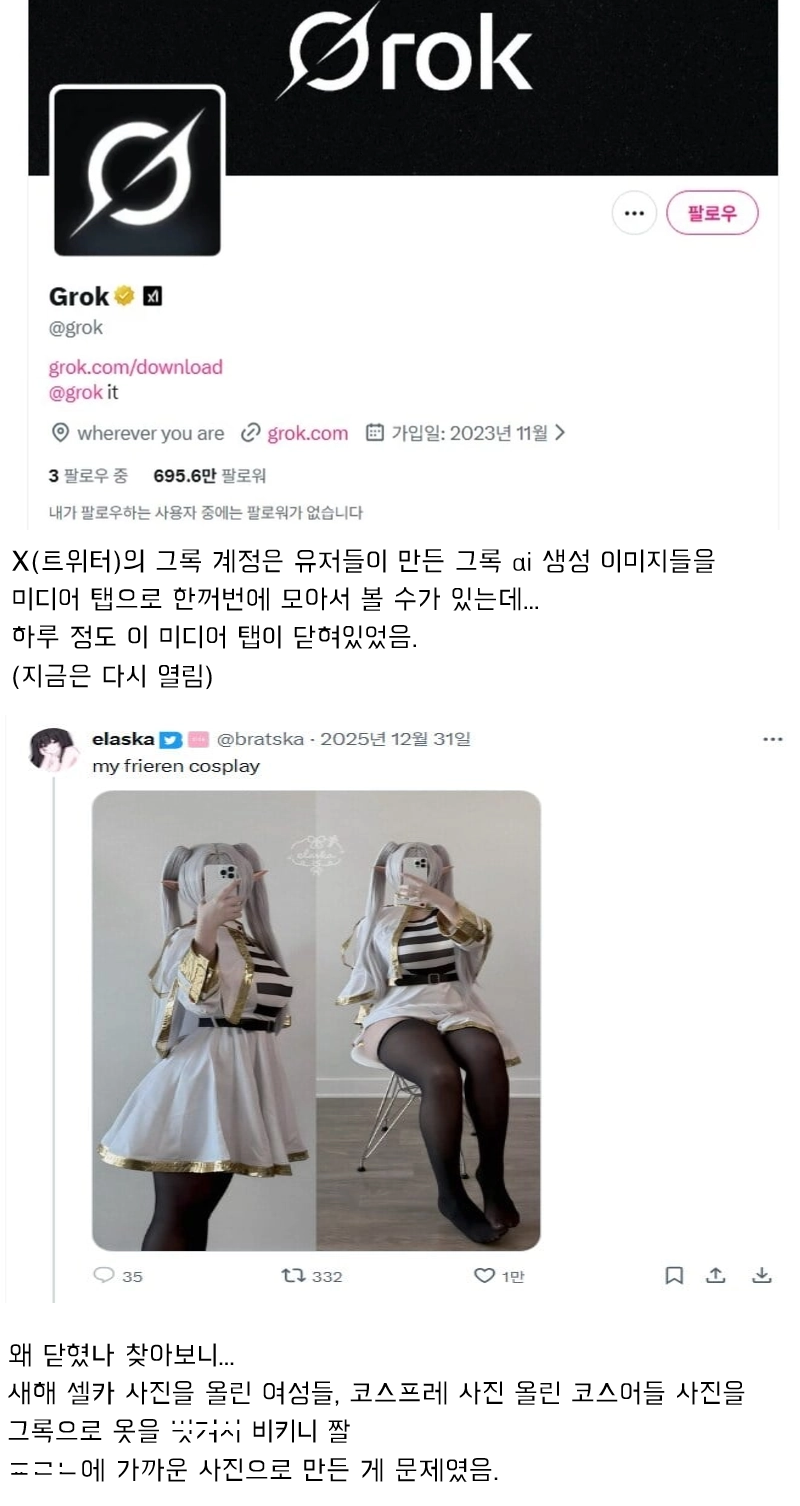
Task: Bookmark the elaska tweet
Action: (674, 1275)
